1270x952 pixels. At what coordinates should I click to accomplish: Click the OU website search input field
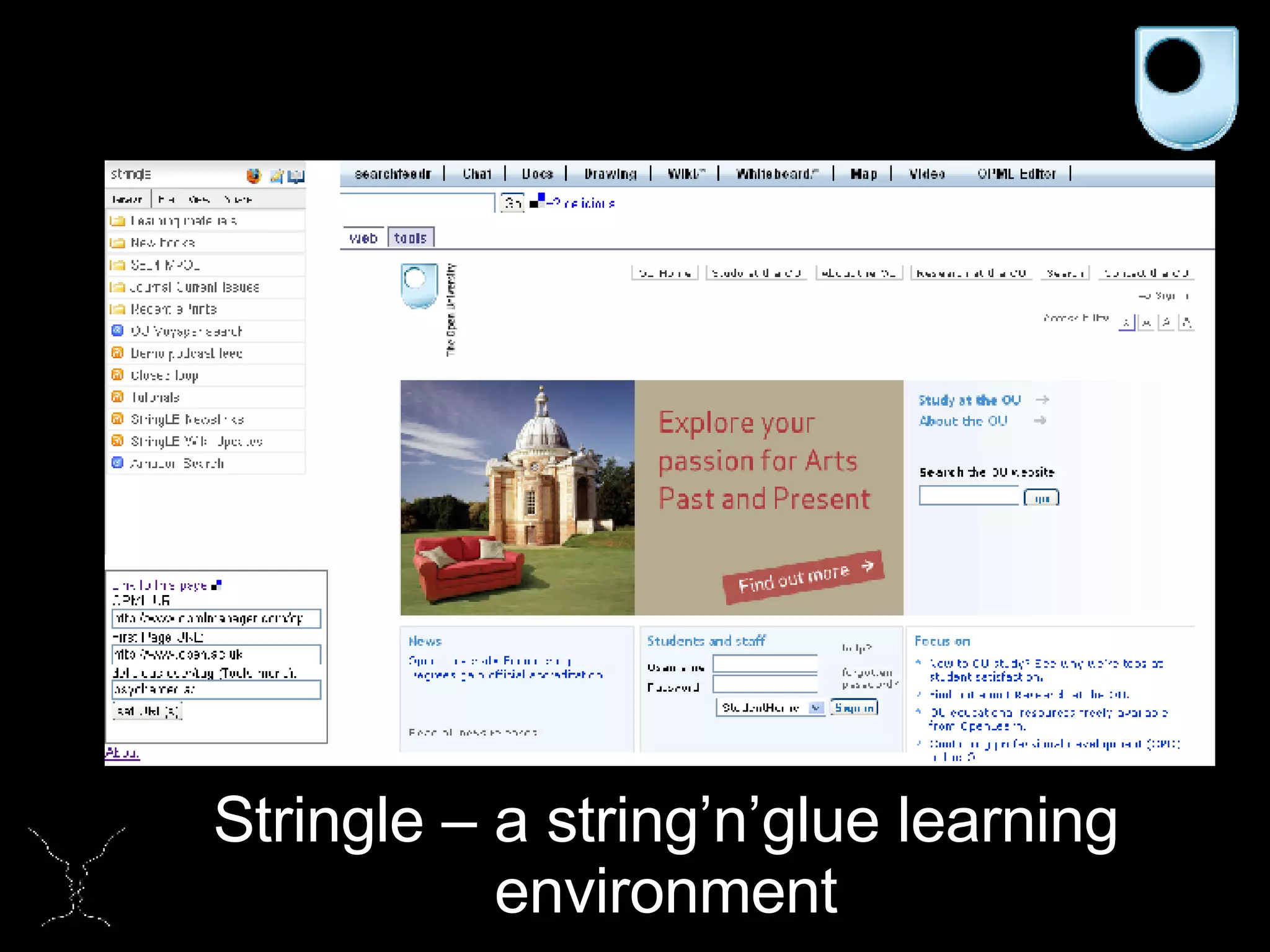(969, 496)
